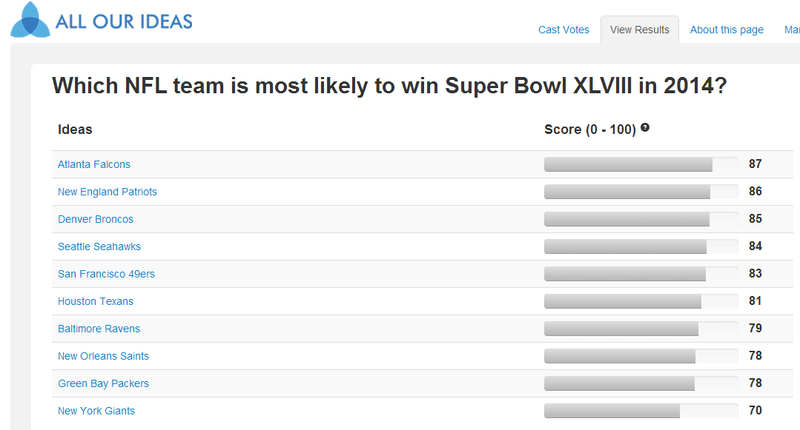Open the Atlanta Falcons idea link
This screenshot has height=430, width=800.
[94, 164]
